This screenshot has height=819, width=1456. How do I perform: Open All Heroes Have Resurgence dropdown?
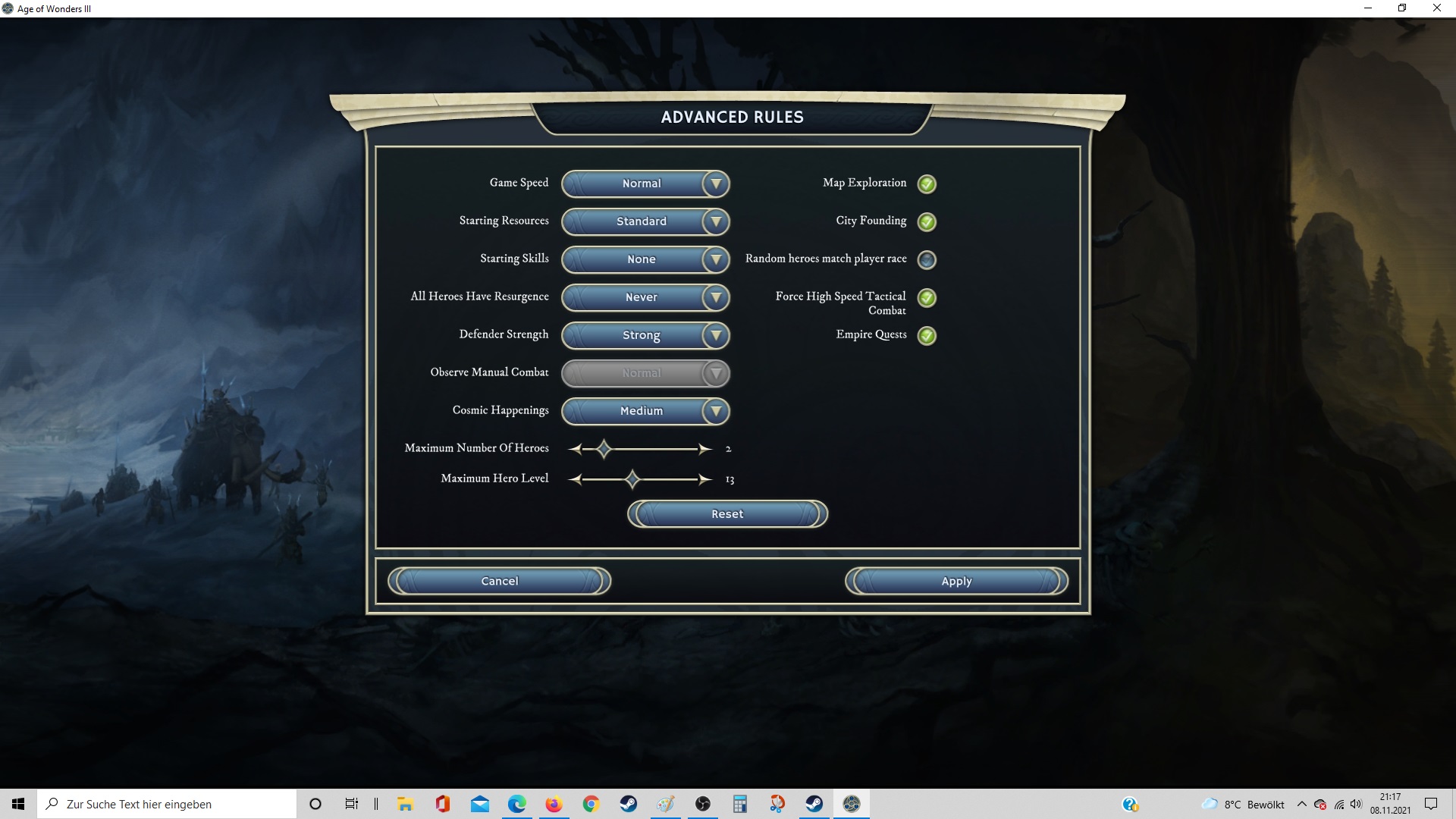point(645,297)
